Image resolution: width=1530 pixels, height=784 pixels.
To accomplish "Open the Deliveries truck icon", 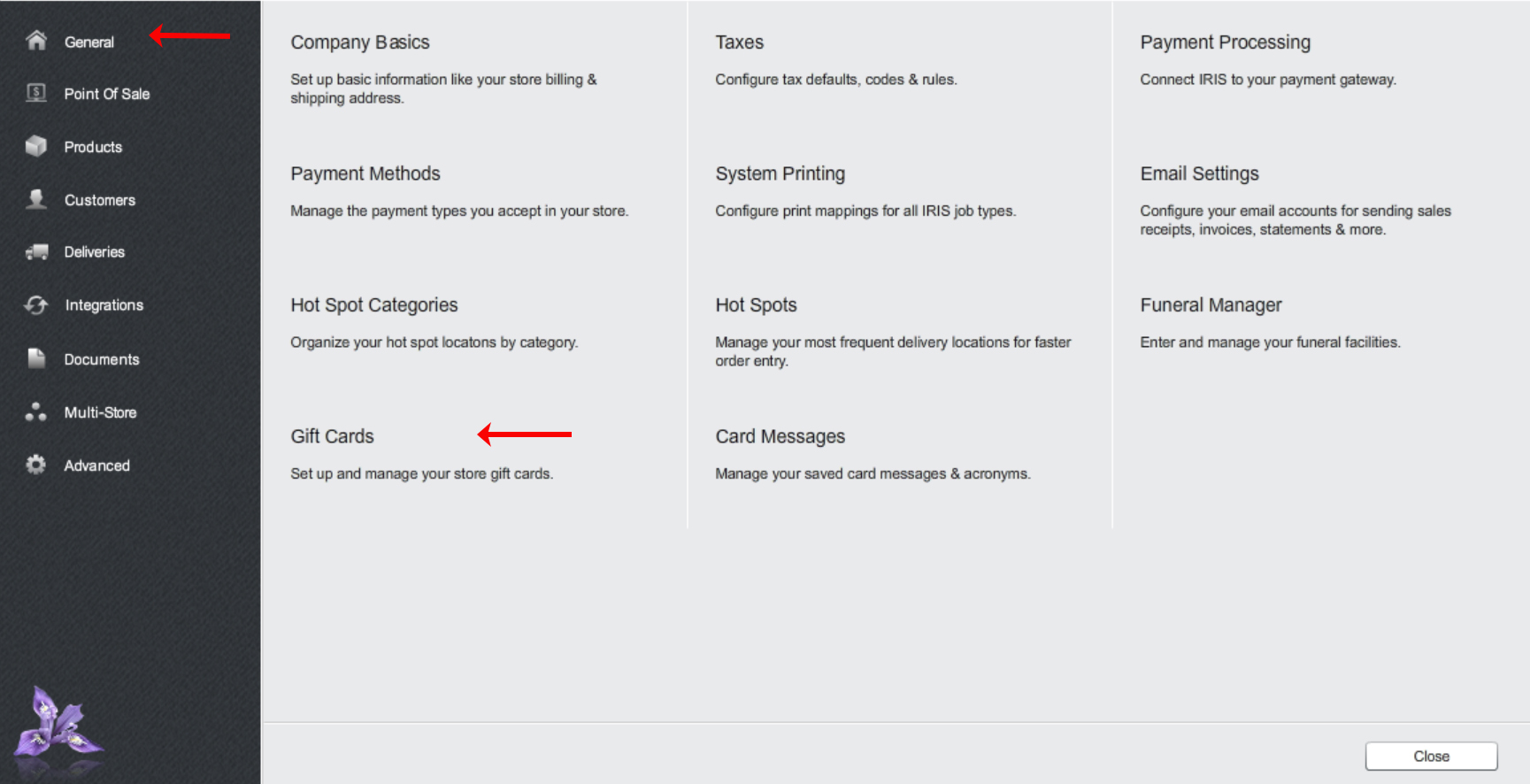I will [36, 252].
